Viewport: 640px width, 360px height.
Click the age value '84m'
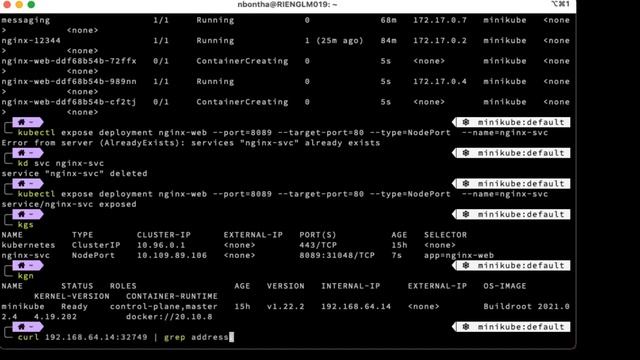coord(388,40)
